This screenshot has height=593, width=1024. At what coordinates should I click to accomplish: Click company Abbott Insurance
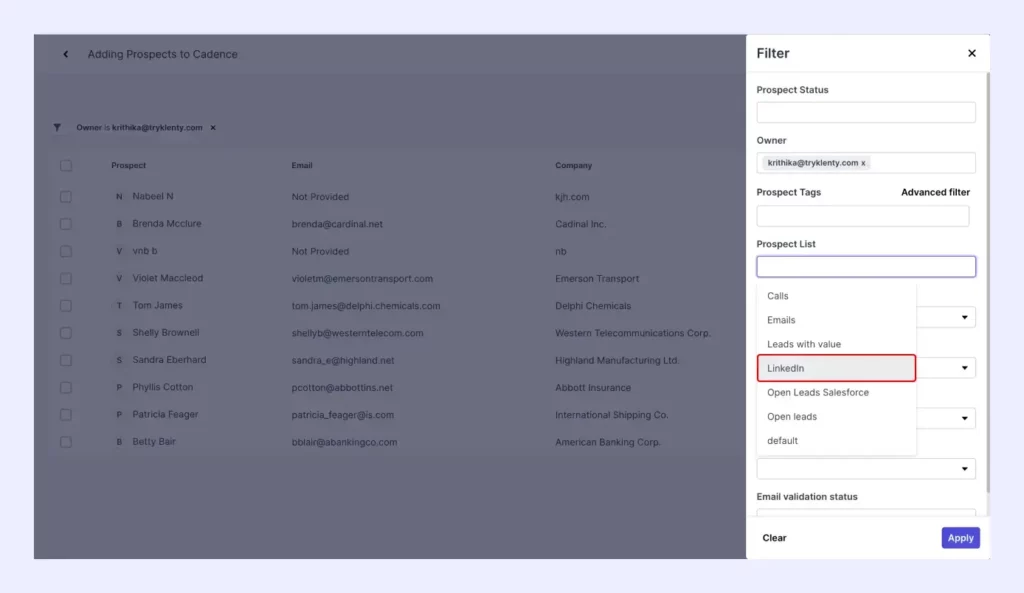point(593,387)
